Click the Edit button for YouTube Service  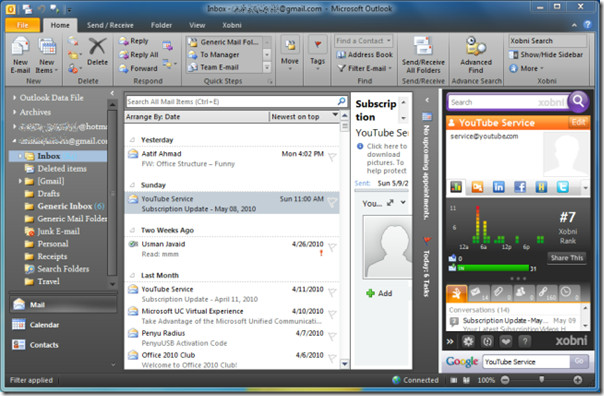click(578, 122)
